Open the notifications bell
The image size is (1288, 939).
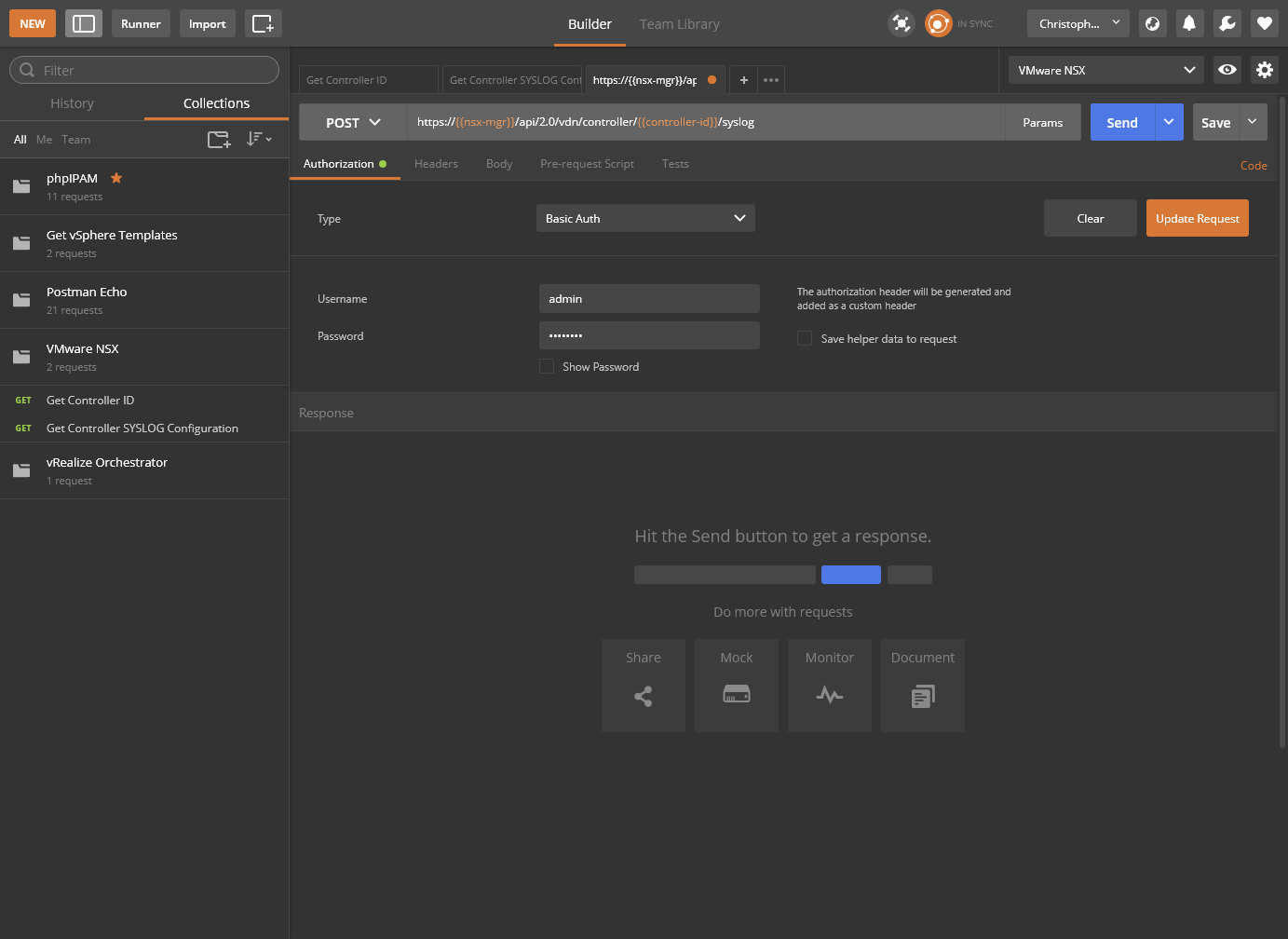pos(1189,24)
